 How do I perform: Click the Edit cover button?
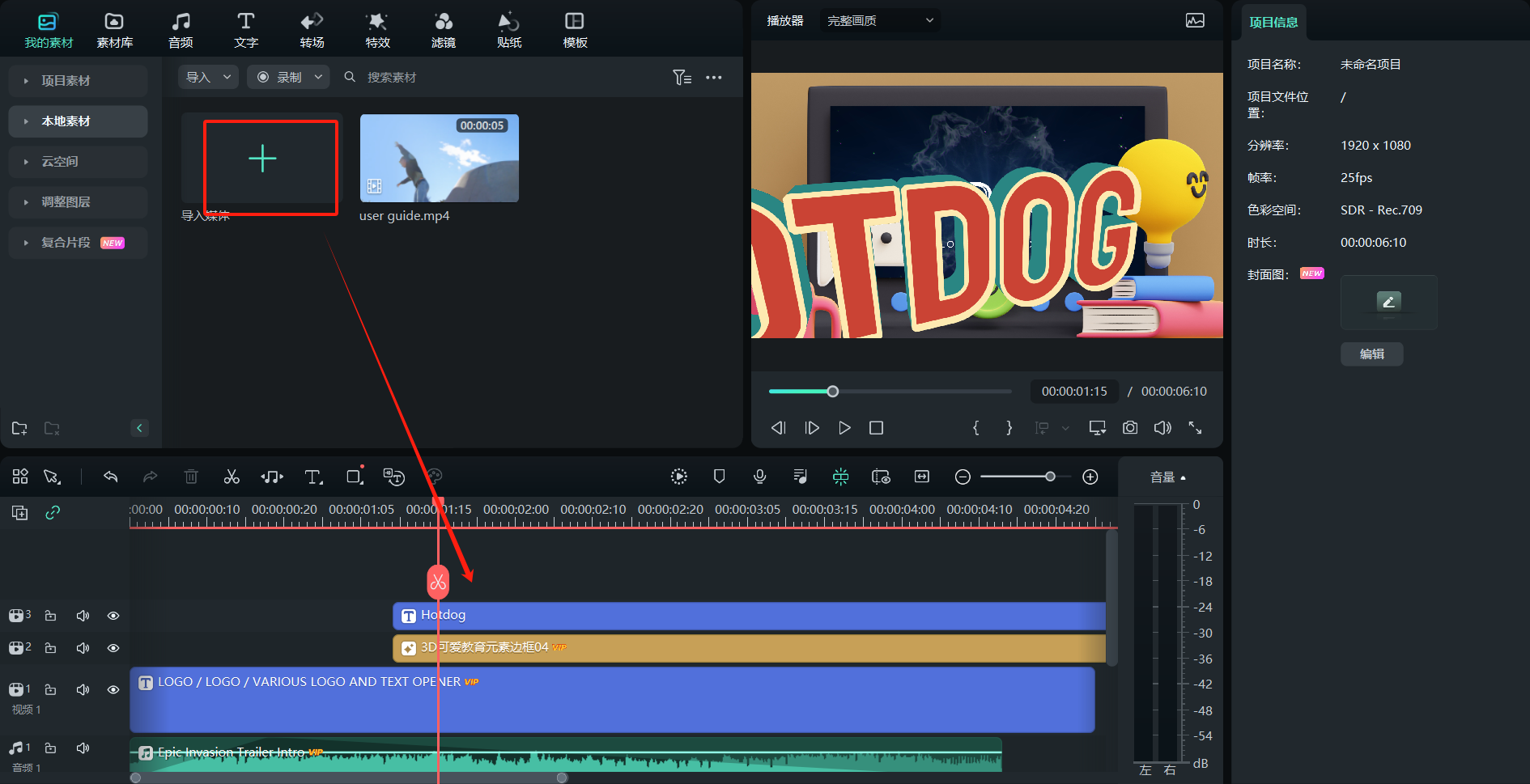pyautogui.click(x=1371, y=354)
